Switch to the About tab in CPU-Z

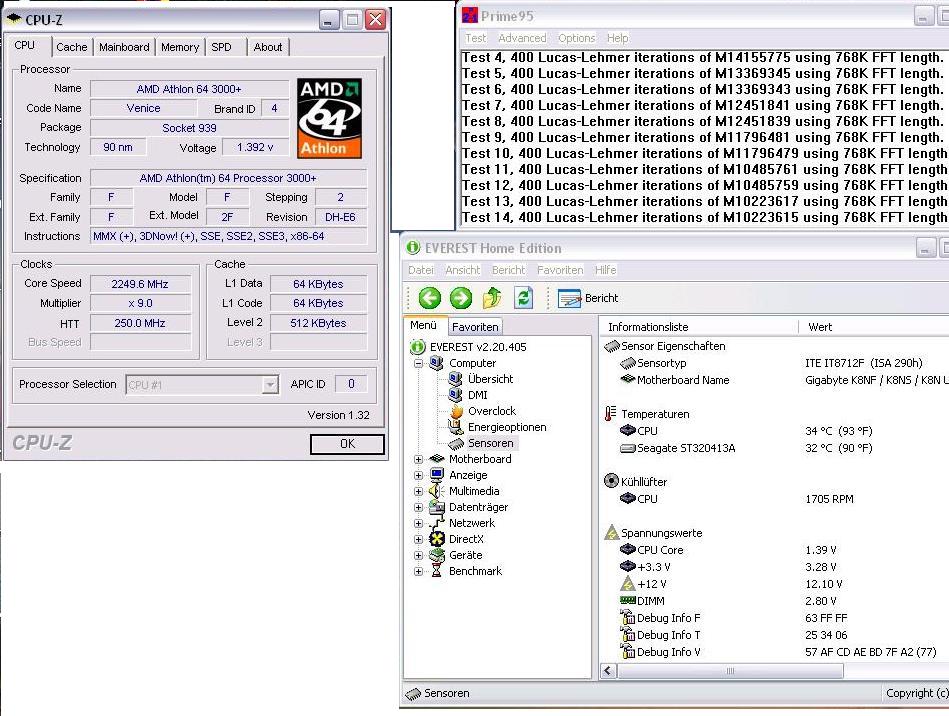pyautogui.click(x=268, y=47)
